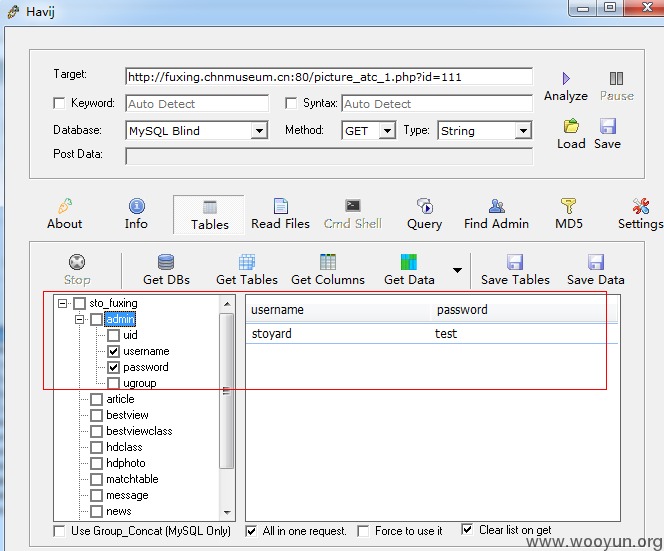664x551 pixels.
Task: Check the uid column checkbox
Action: tap(113, 335)
